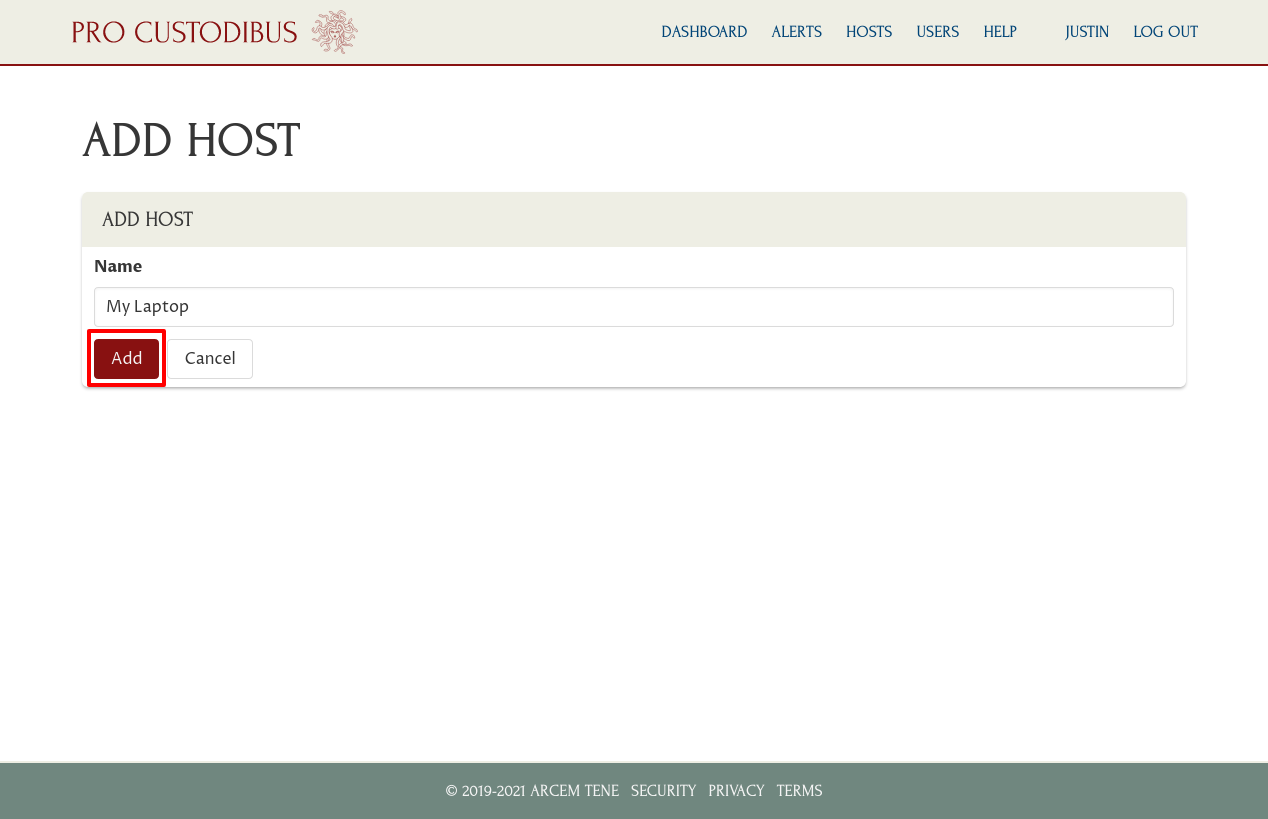Image resolution: width=1268 pixels, height=819 pixels.
Task: Open the Terms footer link
Action: click(799, 791)
